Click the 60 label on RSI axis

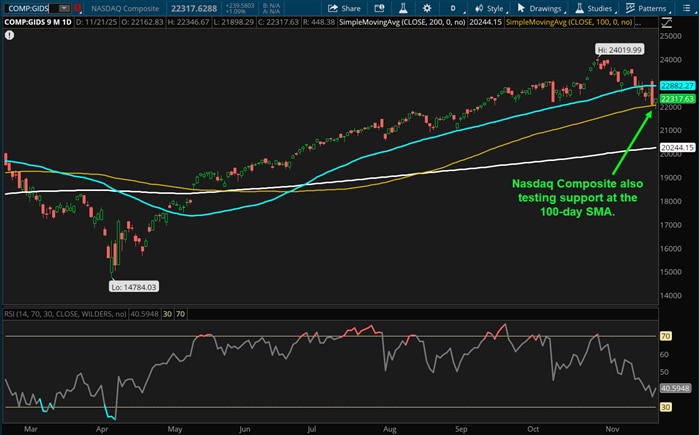click(x=665, y=354)
